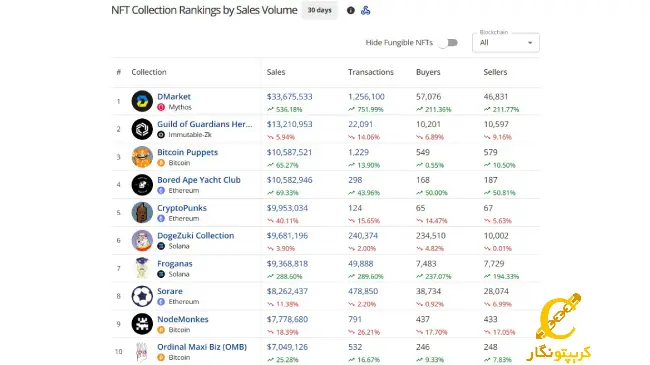Click the Immutable-Zk chain icon
Image resolution: width=650 pixels, height=365 pixels.
pos(161,135)
